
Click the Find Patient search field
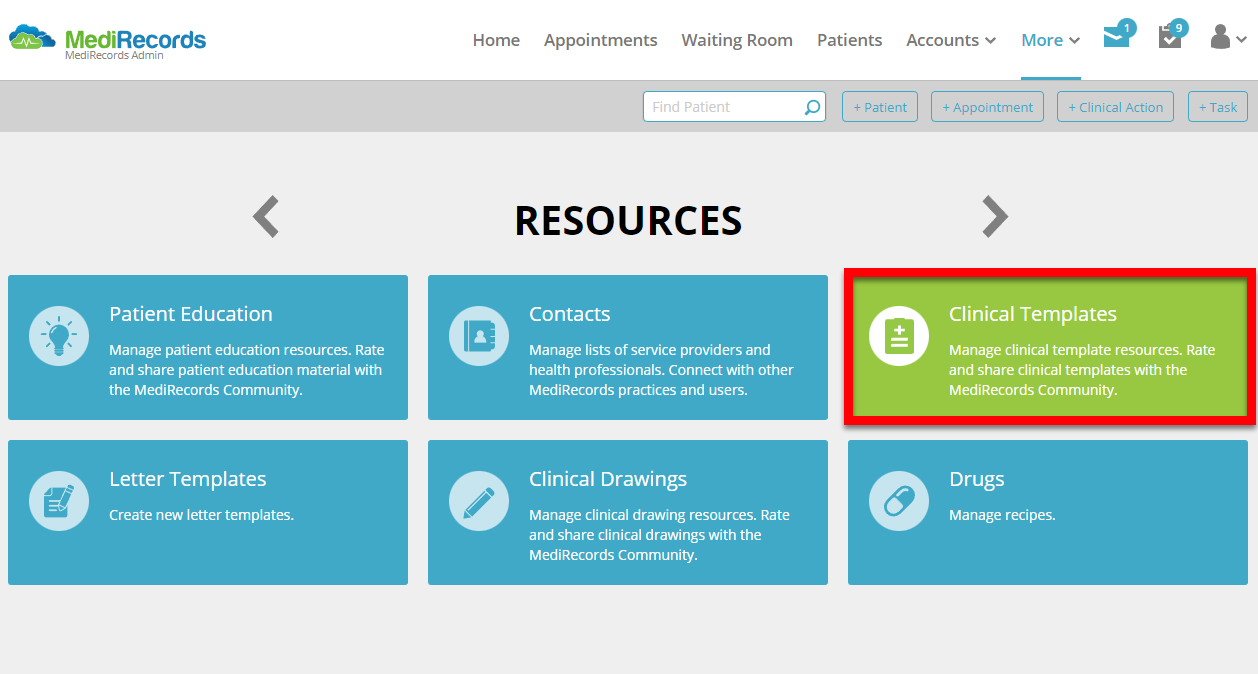[x=734, y=107]
